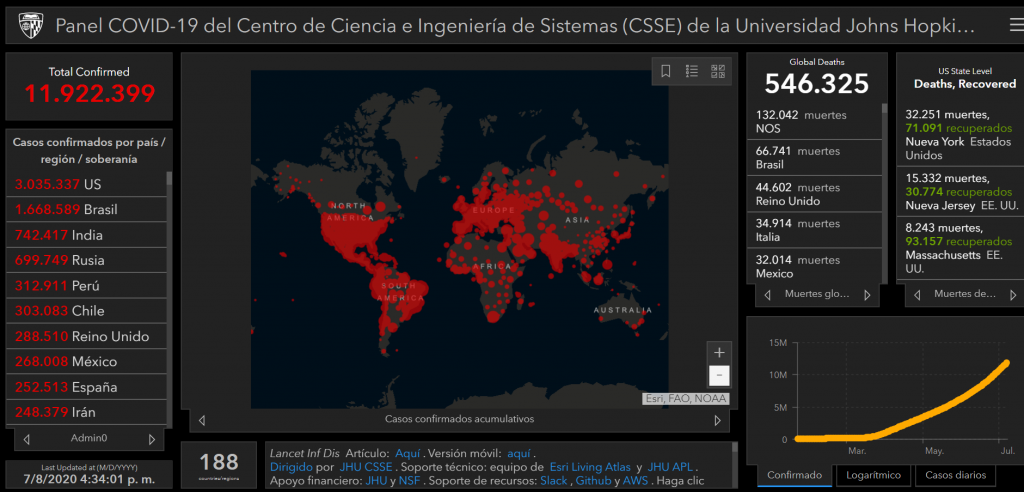Click the Nueva Jersey deaths entry
This screenshot has height=492, width=1024.
click(961, 191)
